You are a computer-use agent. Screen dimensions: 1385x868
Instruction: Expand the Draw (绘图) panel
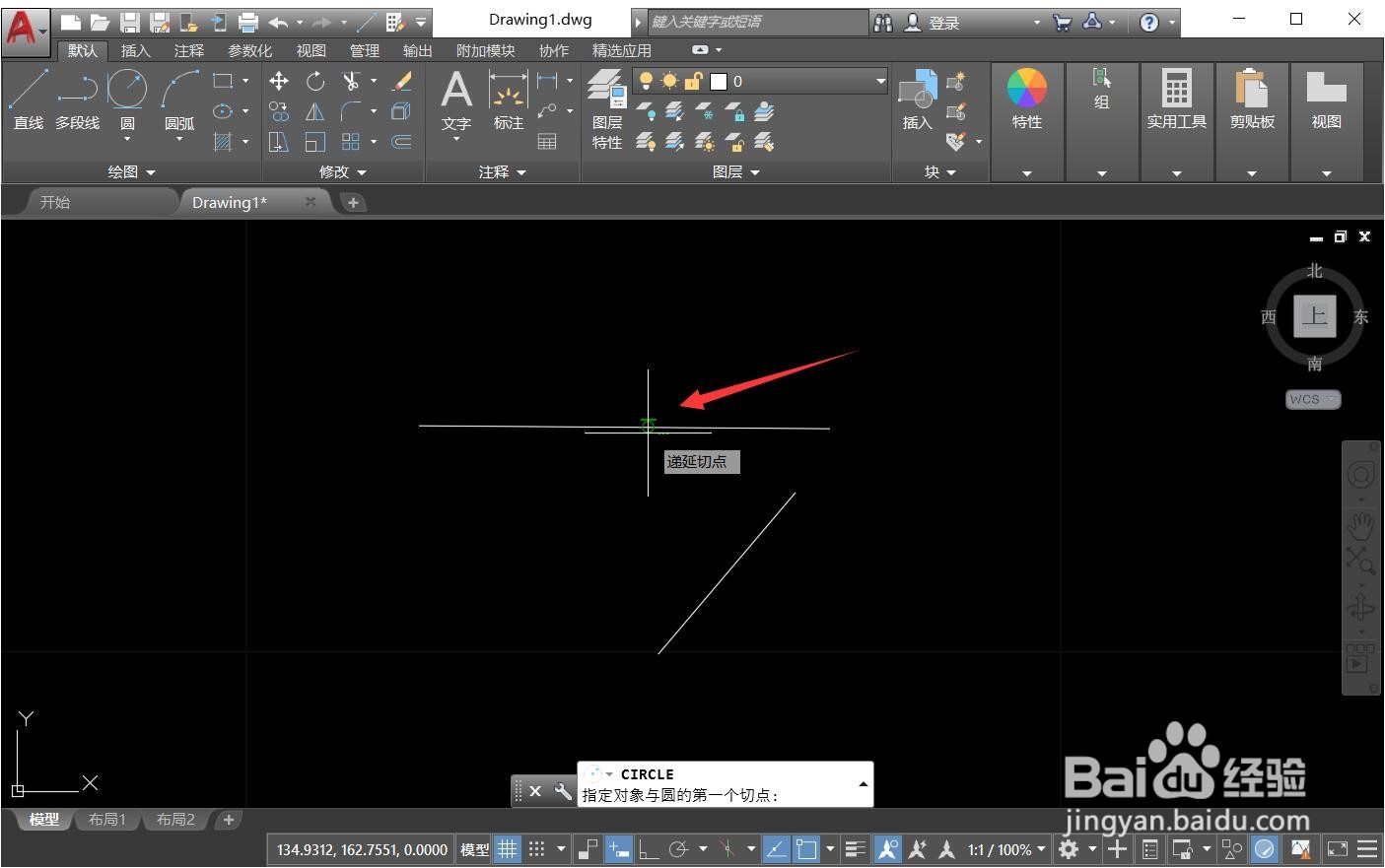click(132, 171)
